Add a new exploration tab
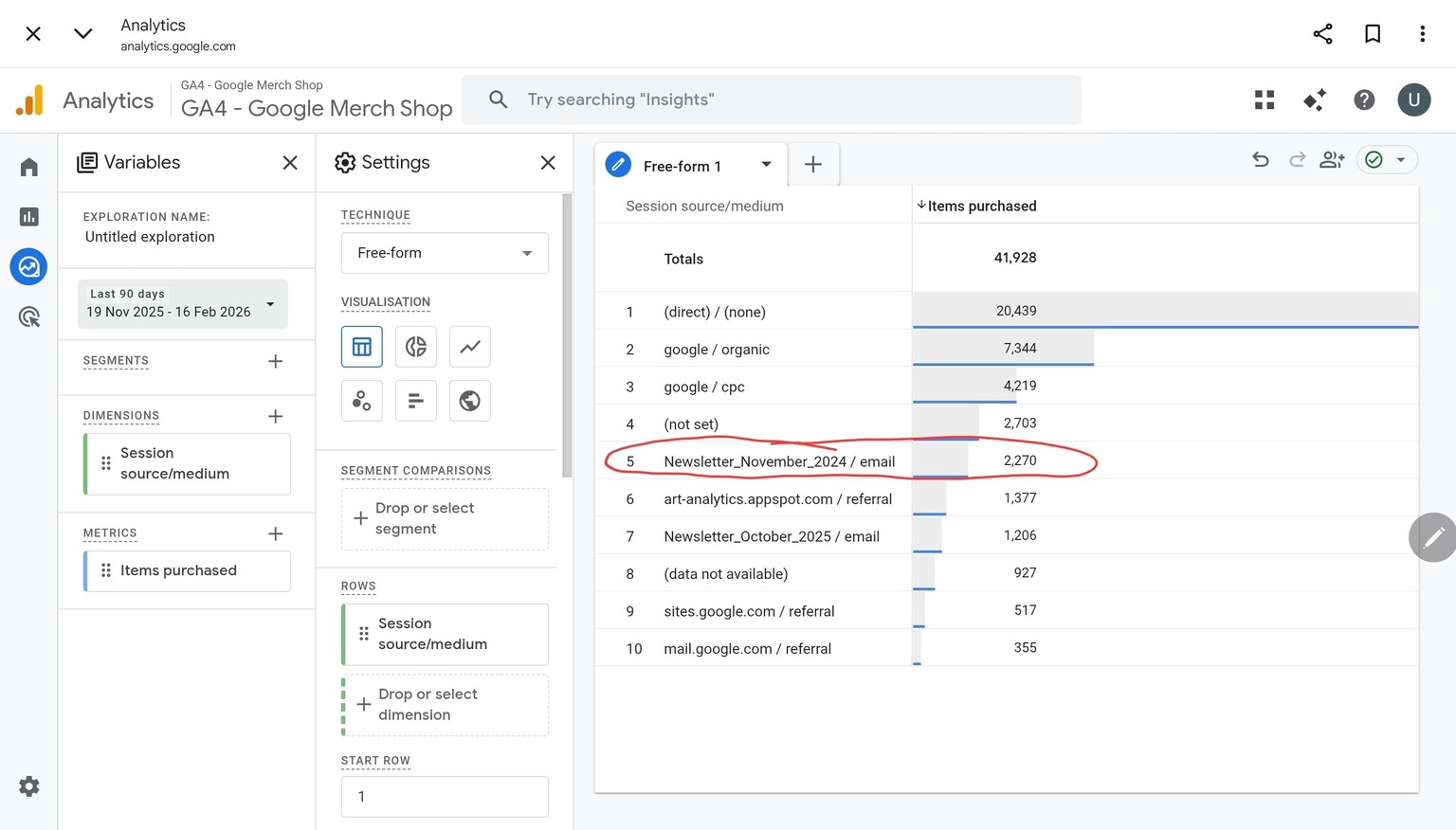This screenshot has width=1456, height=830. point(813,165)
